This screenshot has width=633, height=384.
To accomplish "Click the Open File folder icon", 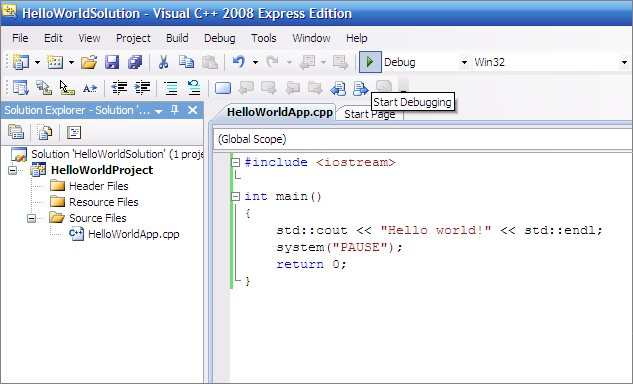I will 89,62.
